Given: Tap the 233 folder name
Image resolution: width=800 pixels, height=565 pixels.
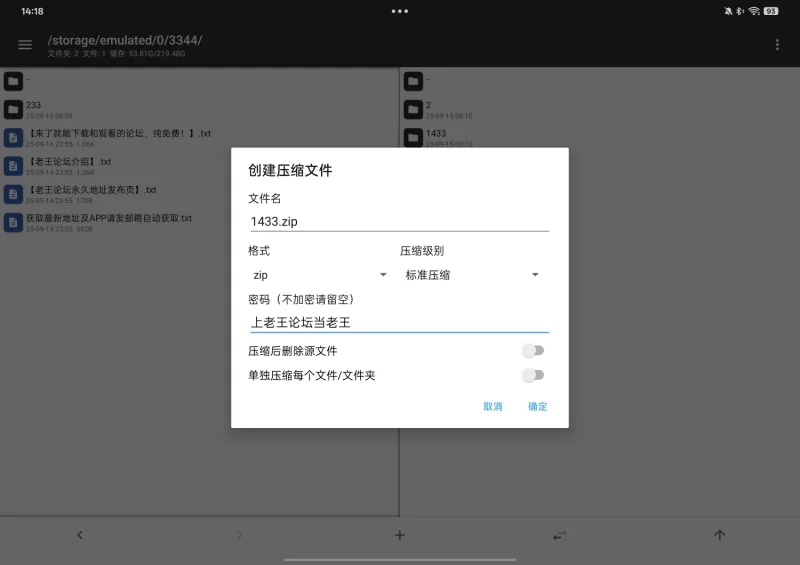Looking at the screenshot, I should point(34,105).
